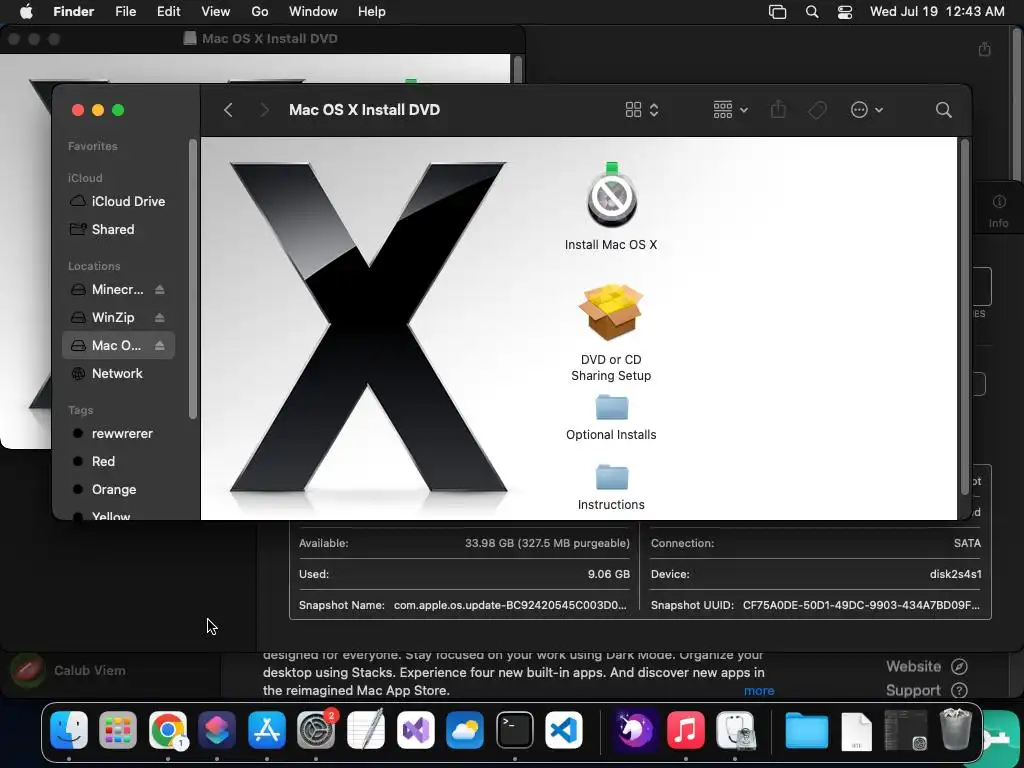
Task: Open Disk Utility from the Dock
Action: click(735, 730)
